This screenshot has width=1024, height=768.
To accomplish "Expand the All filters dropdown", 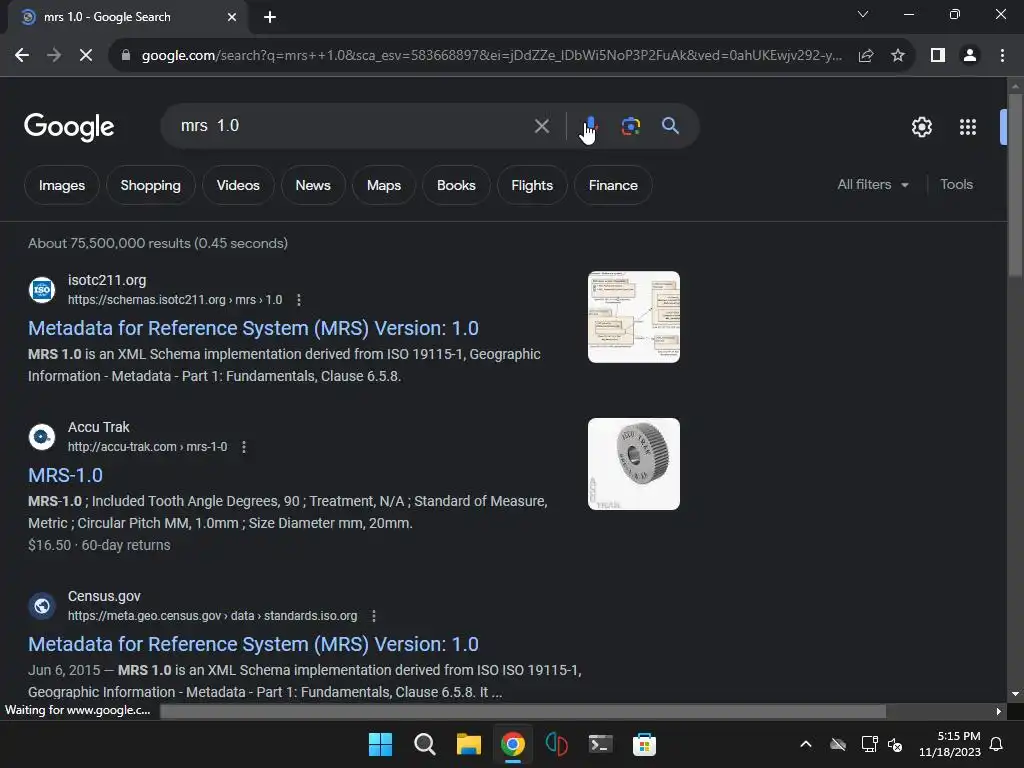I will click(x=873, y=185).
